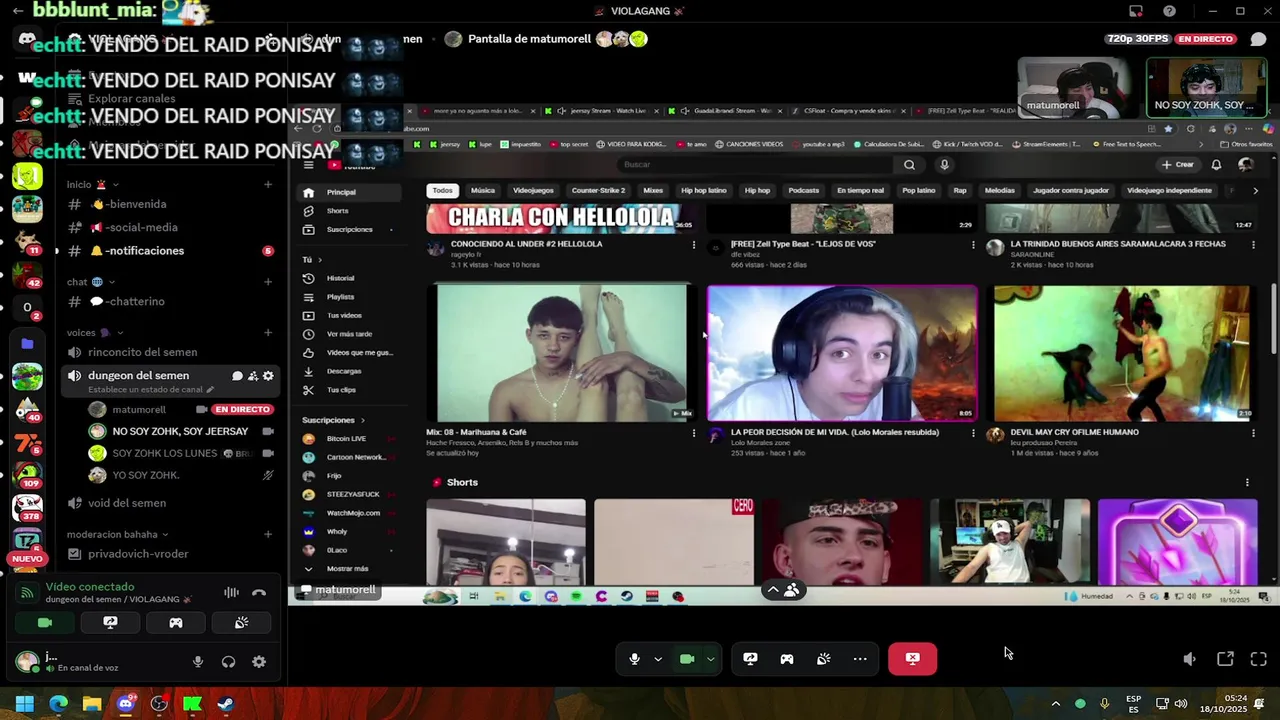
Task: Open Discord user settings gear
Action: coord(259,661)
